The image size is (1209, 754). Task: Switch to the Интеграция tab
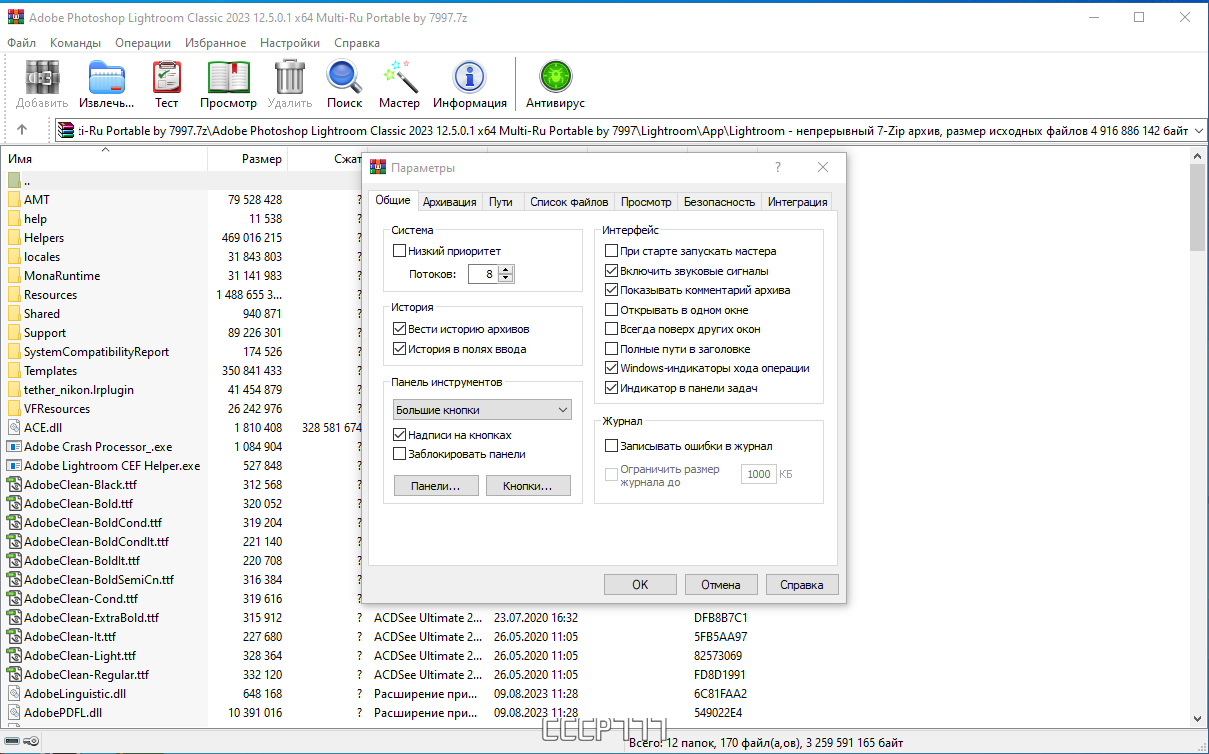(797, 202)
